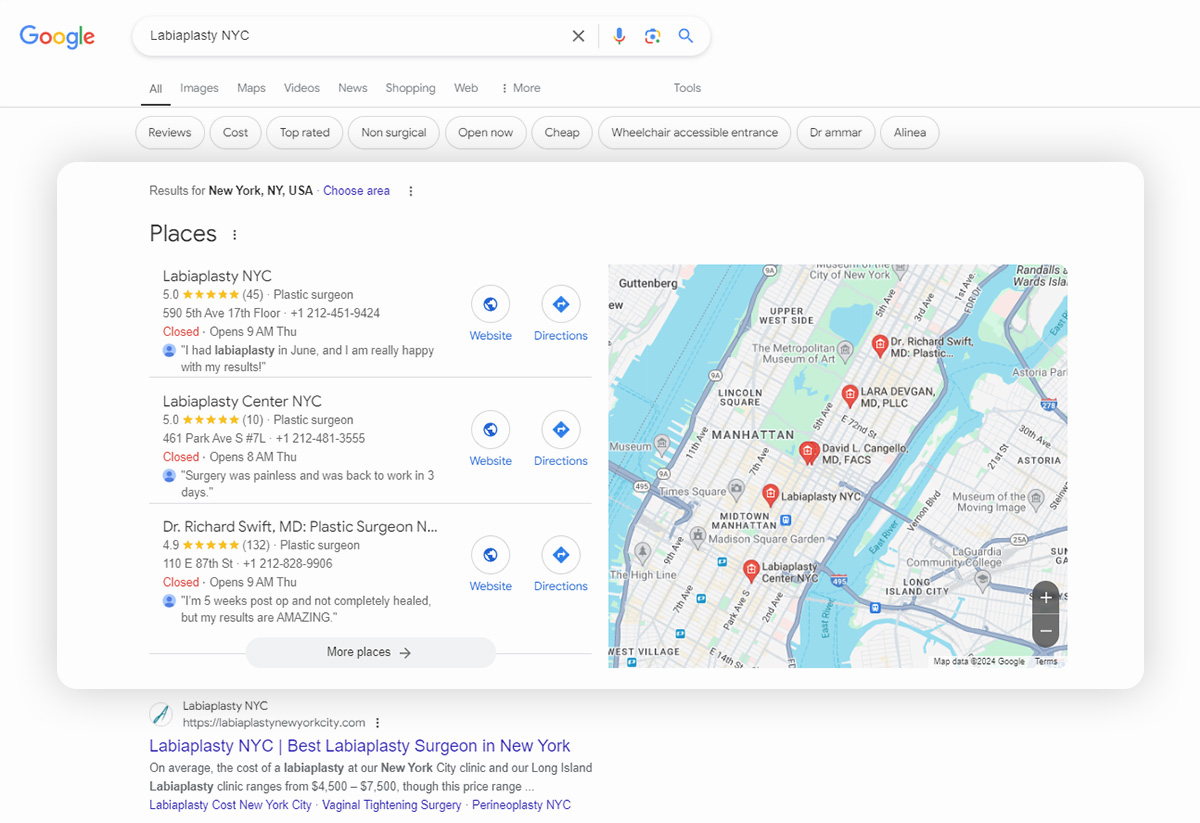Image resolution: width=1200 pixels, height=823 pixels.
Task: Expand the More search categories menu
Action: click(x=520, y=88)
